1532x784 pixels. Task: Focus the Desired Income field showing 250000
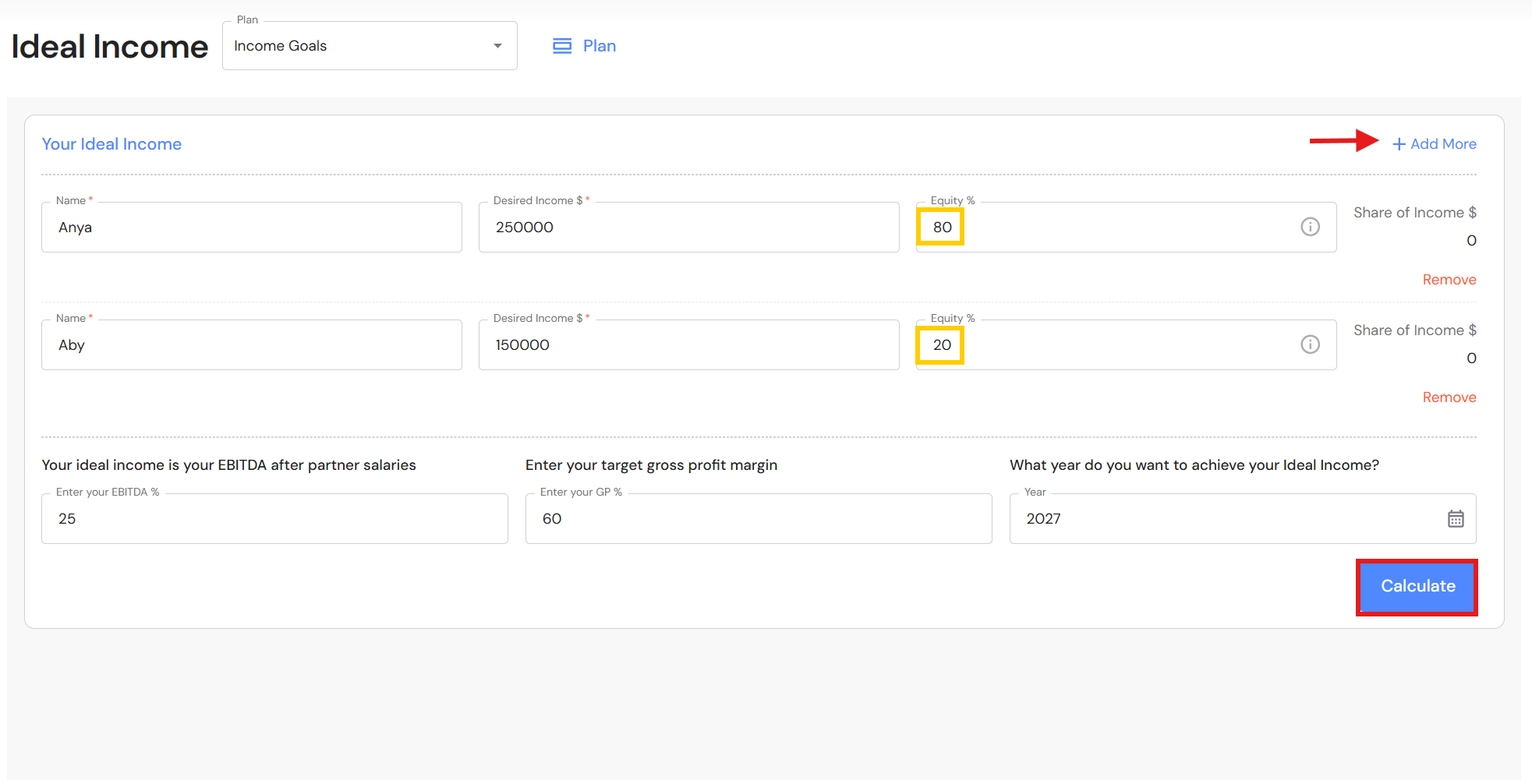click(x=688, y=228)
